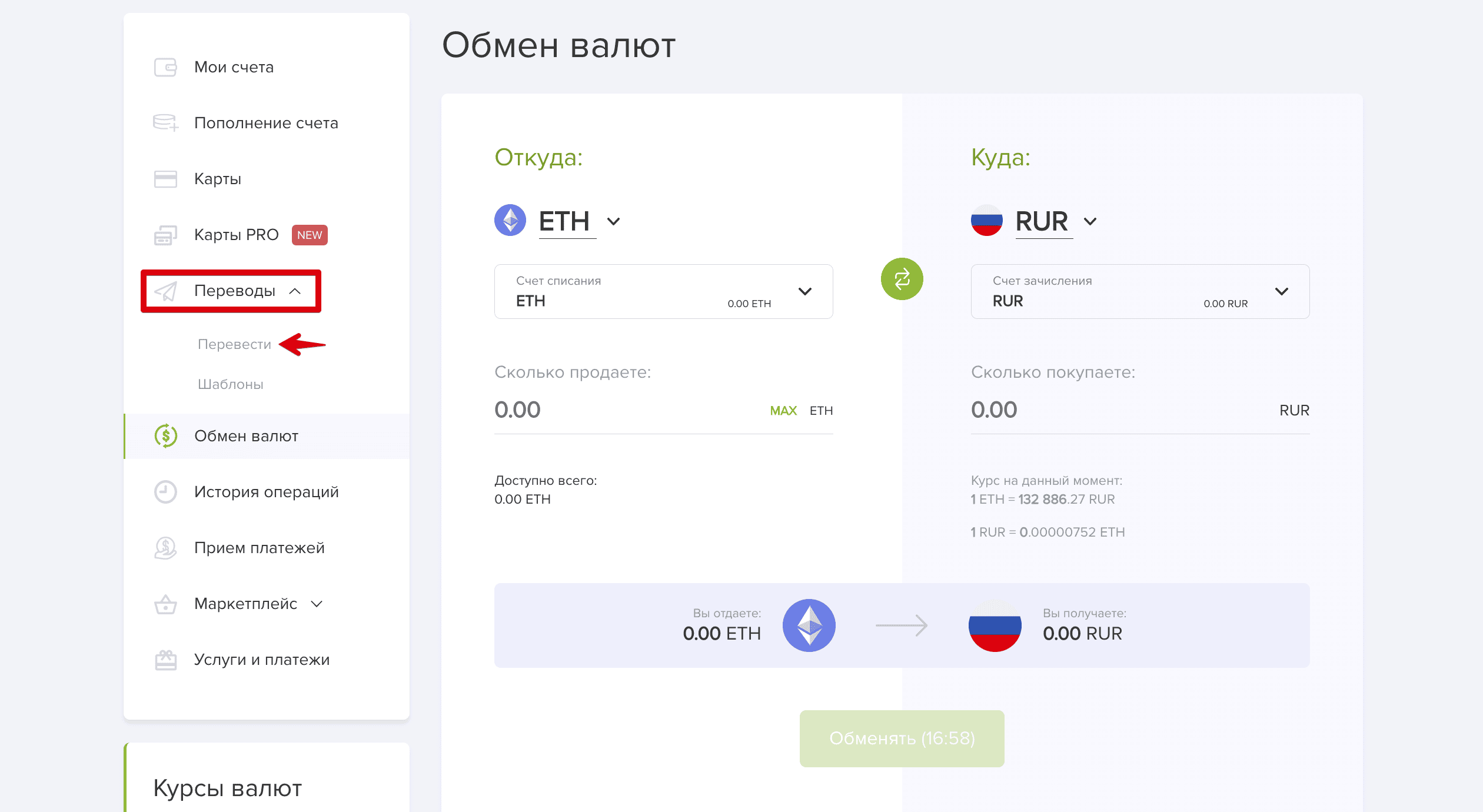Image resolution: width=1483 pixels, height=812 pixels.
Task: Select Перевести in the transfers submenu
Action: [234, 344]
